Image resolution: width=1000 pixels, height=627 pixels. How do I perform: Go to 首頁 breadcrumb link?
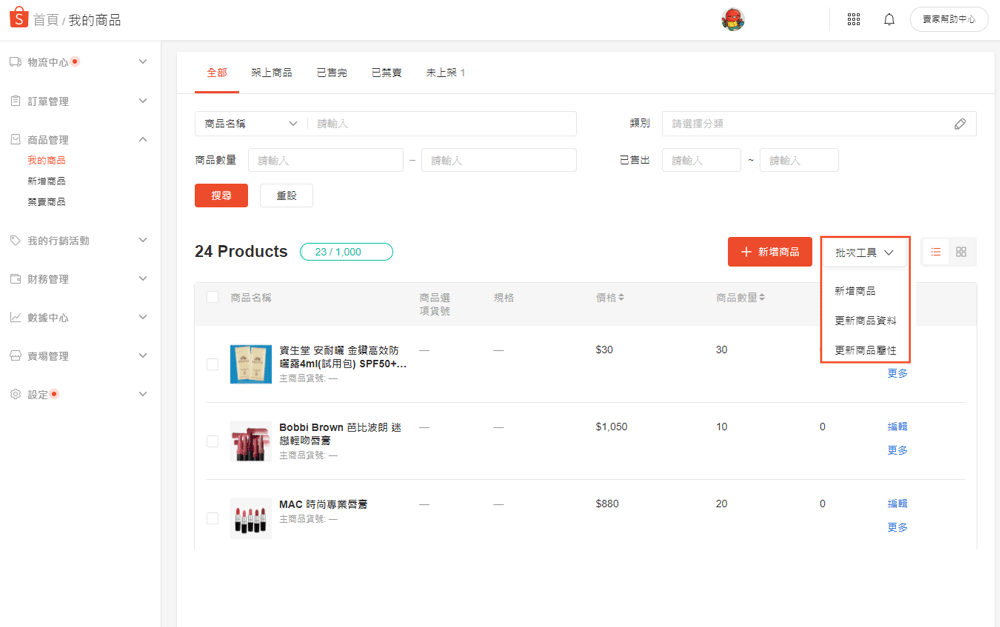click(46, 20)
